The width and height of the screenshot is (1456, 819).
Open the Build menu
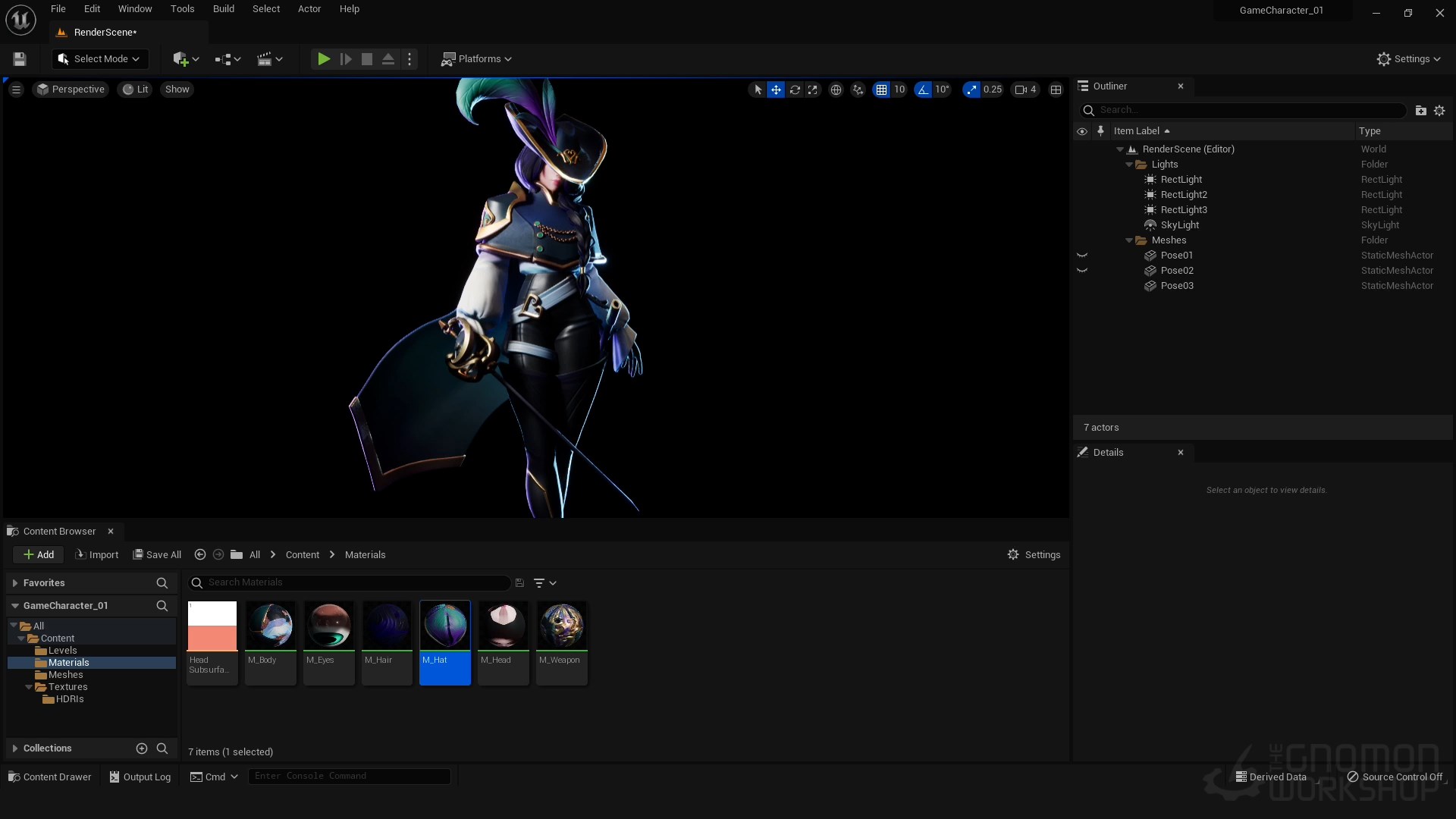click(223, 9)
